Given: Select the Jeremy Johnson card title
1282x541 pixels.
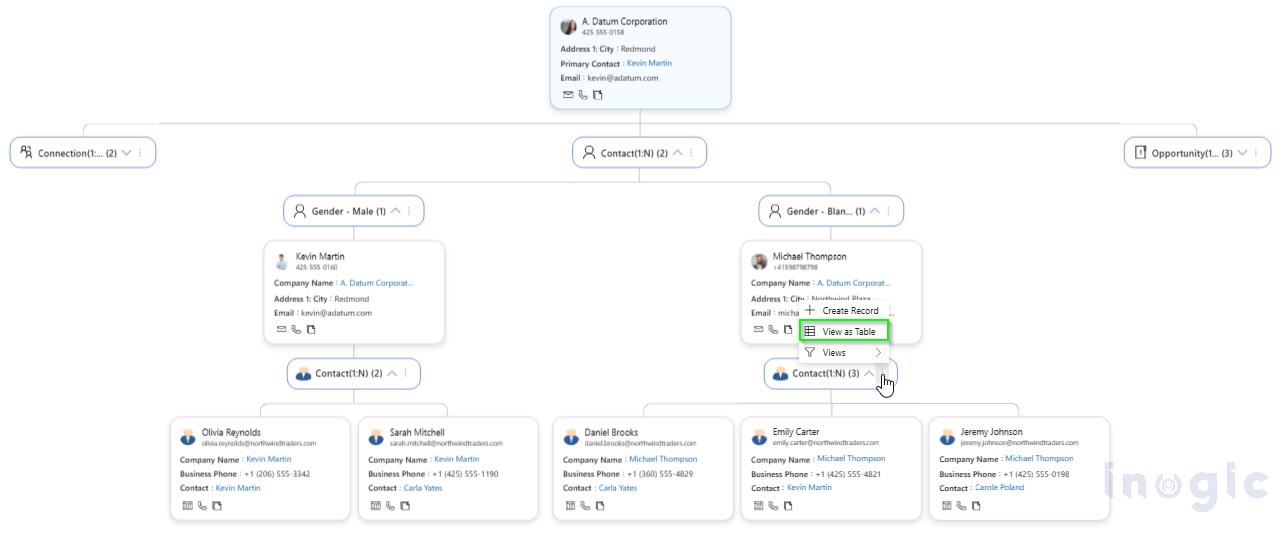Looking at the screenshot, I should [x=991, y=432].
